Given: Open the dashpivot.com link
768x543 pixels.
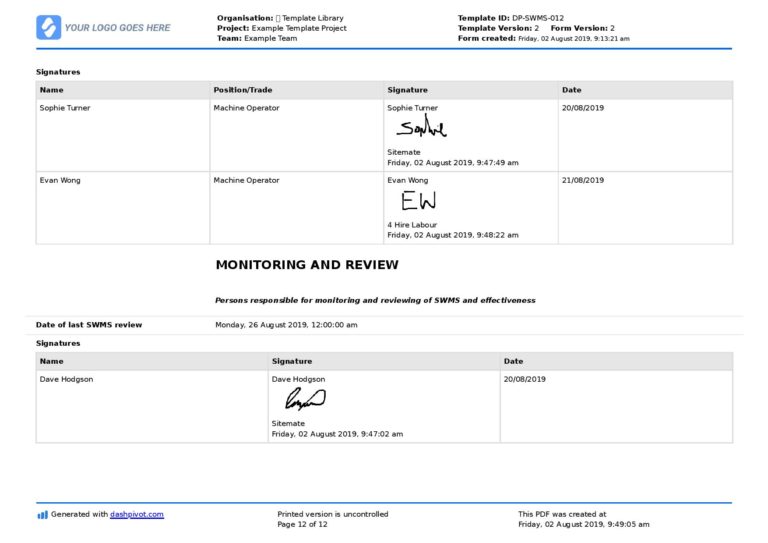Looking at the screenshot, I should point(137,514).
